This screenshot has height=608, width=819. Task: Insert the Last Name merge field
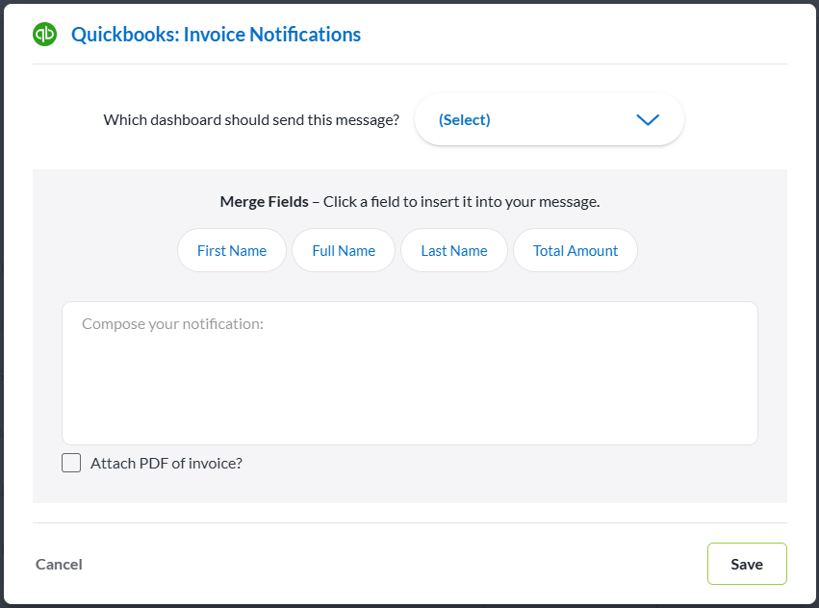[453, 250]
